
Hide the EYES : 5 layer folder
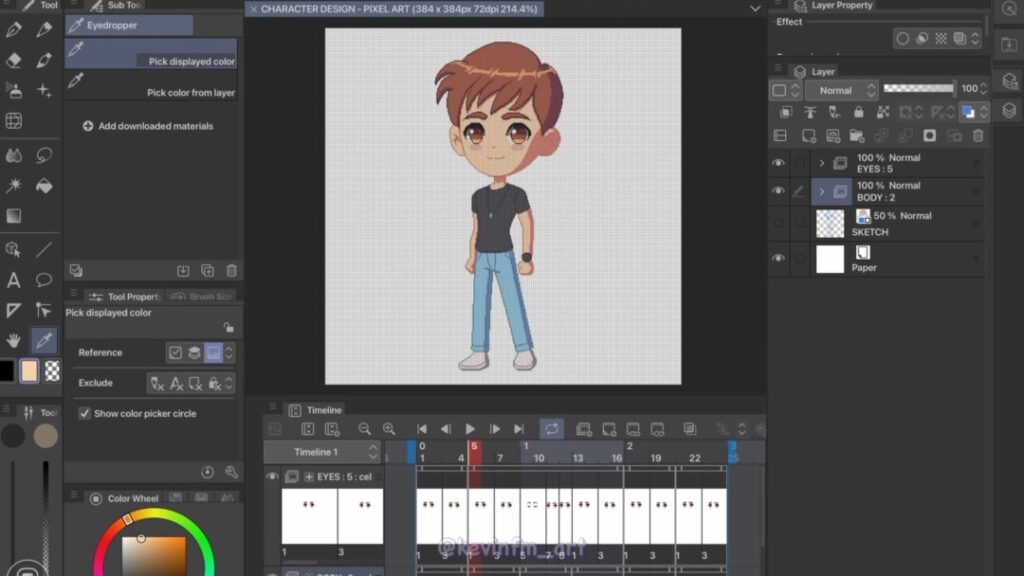778,163
